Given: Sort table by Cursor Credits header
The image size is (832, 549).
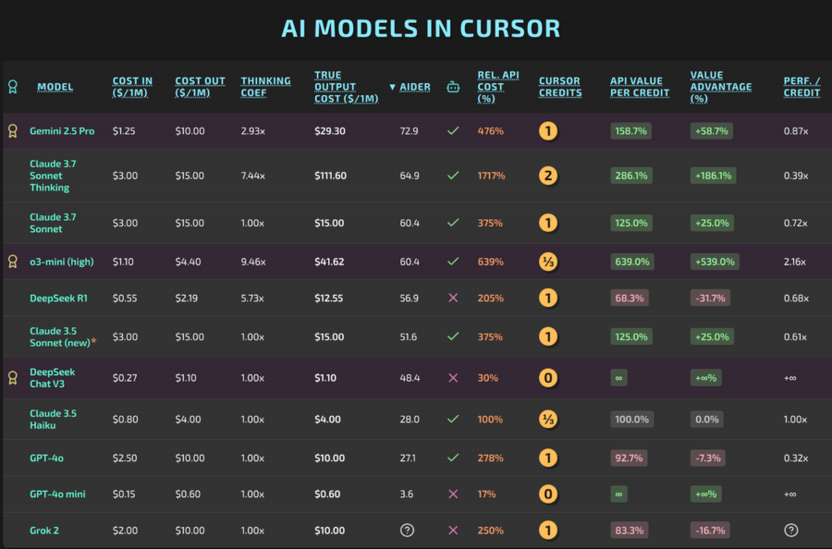Looking at the screenshot, I should [560, 87].
